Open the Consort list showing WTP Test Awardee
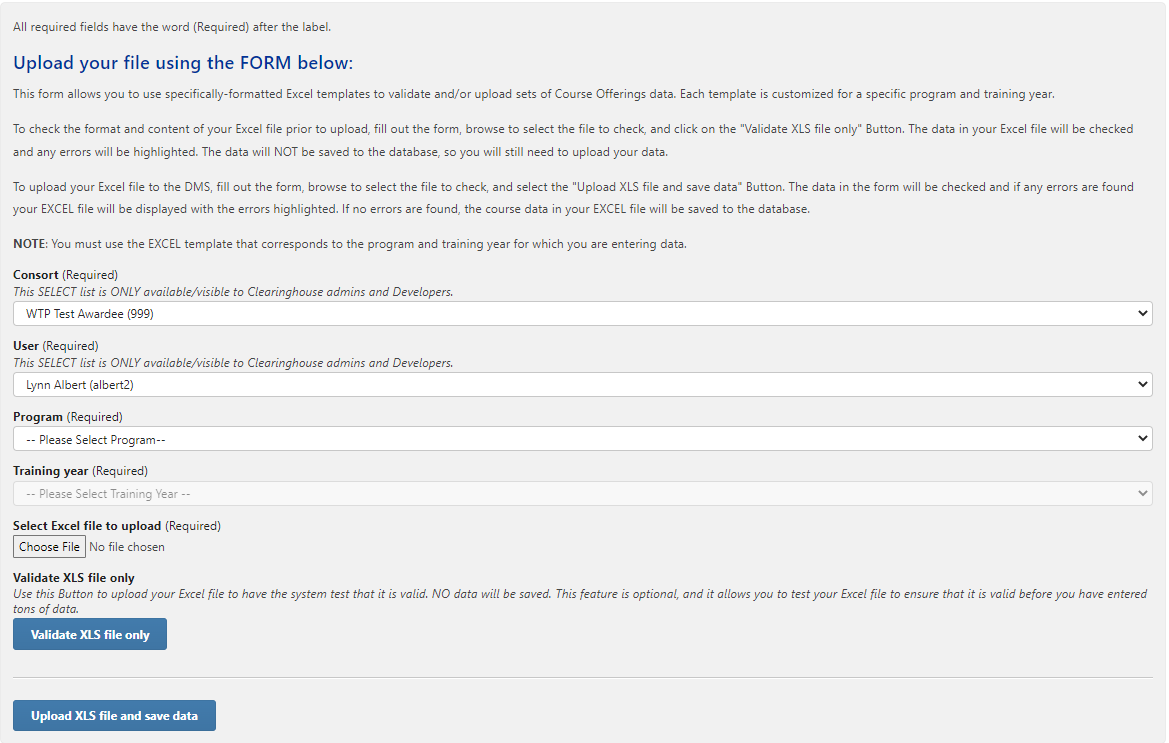 point(580,314)
